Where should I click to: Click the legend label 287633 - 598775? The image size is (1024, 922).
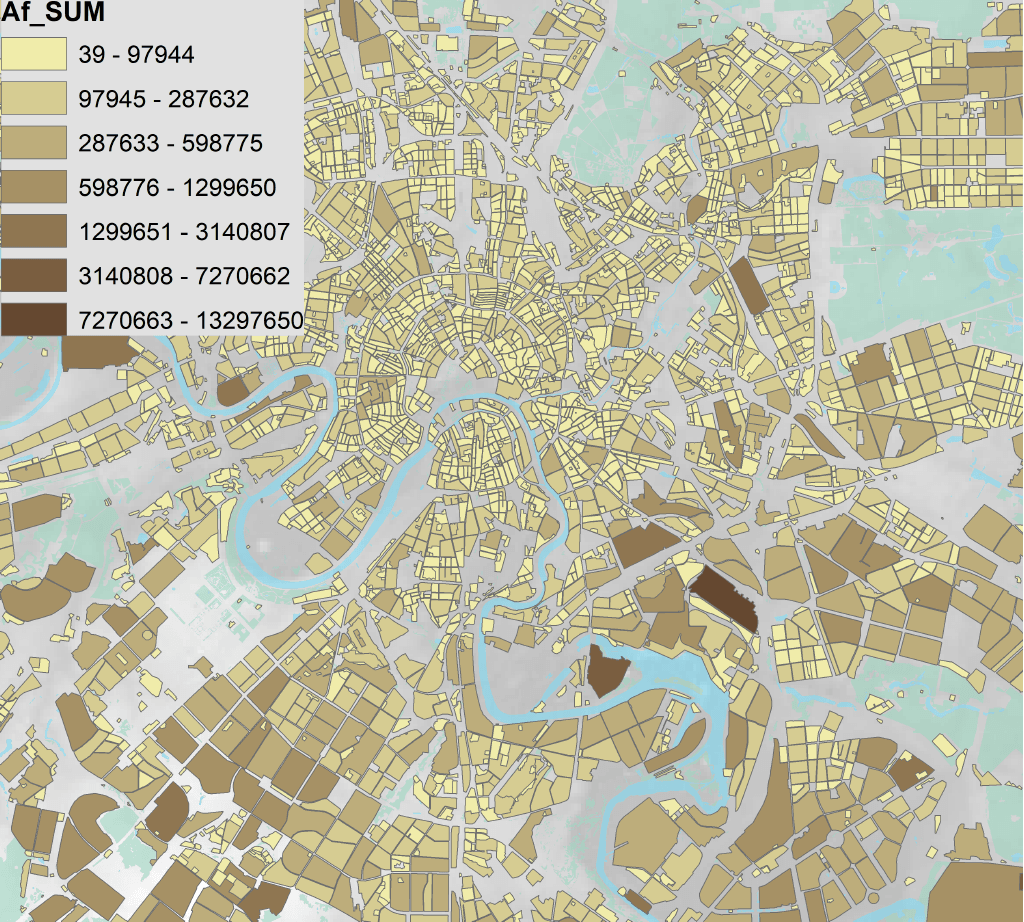(x=170, y=143)
